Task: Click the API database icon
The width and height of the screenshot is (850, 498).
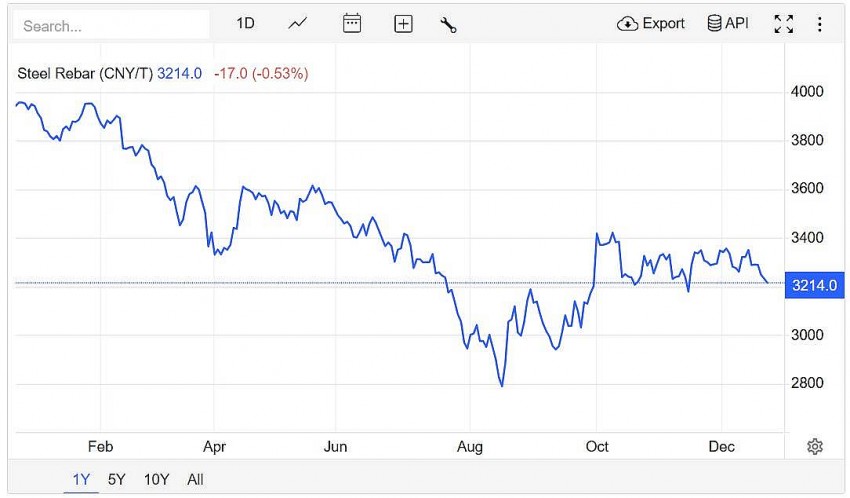Action: pos(714,24)
